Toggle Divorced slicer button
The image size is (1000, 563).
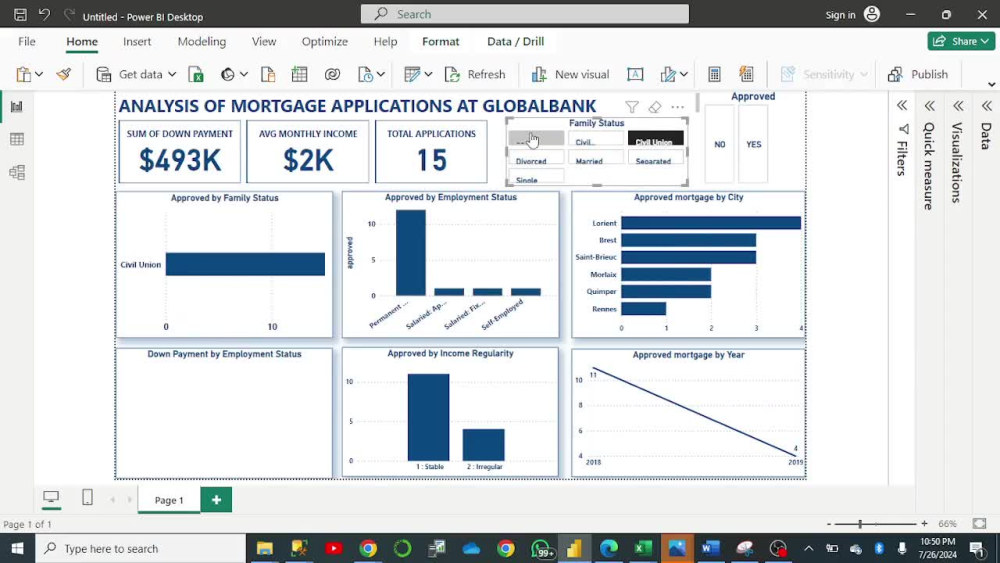tap(536, 158)
